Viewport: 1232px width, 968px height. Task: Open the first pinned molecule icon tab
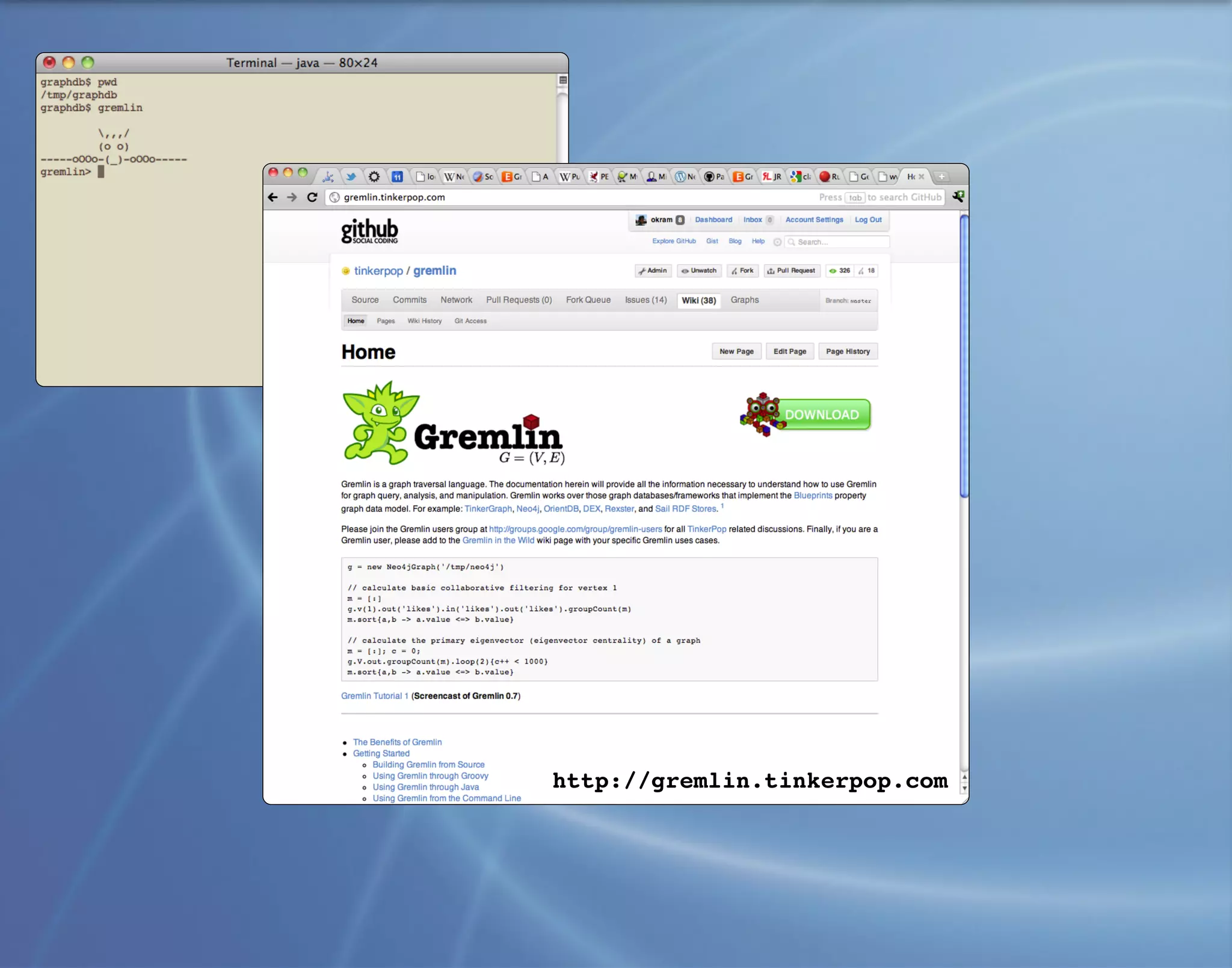tap(328, 176)
